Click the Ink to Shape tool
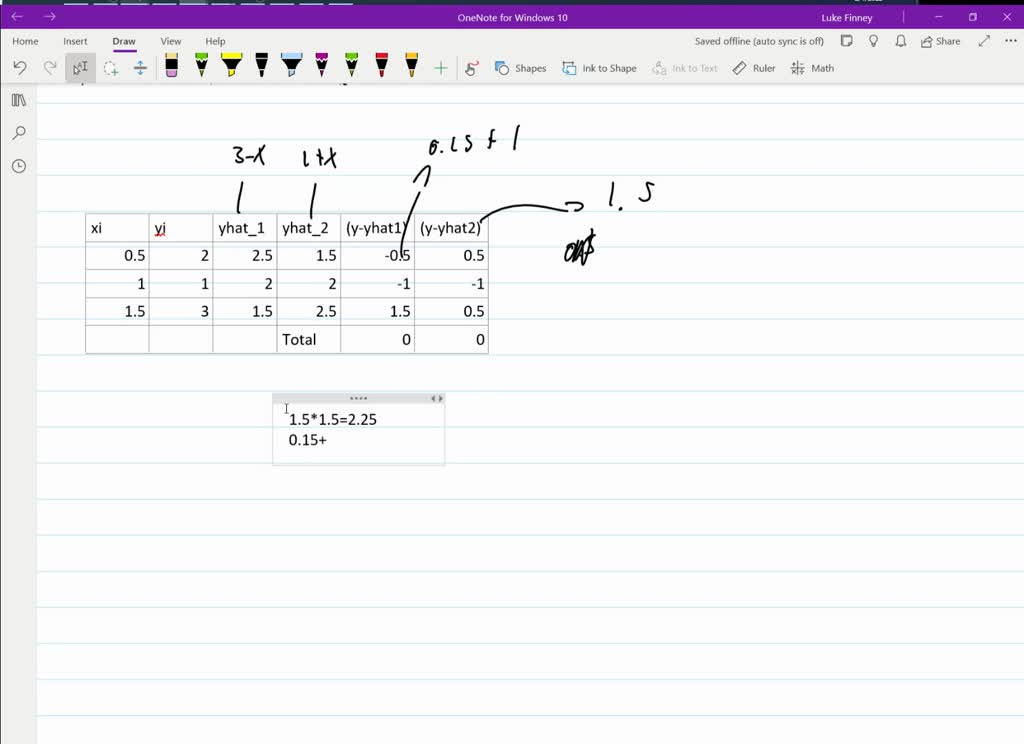 pos(599,67)
